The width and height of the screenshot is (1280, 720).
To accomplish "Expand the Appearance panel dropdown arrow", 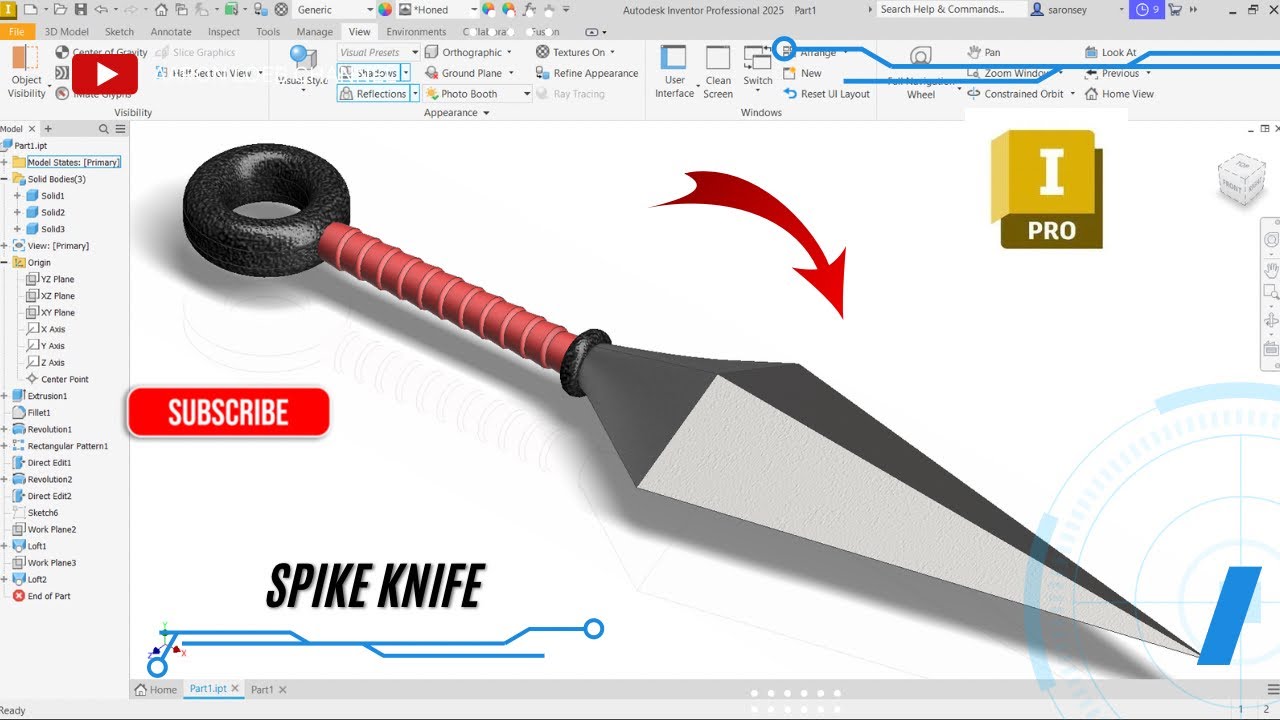I will [486, 113].
